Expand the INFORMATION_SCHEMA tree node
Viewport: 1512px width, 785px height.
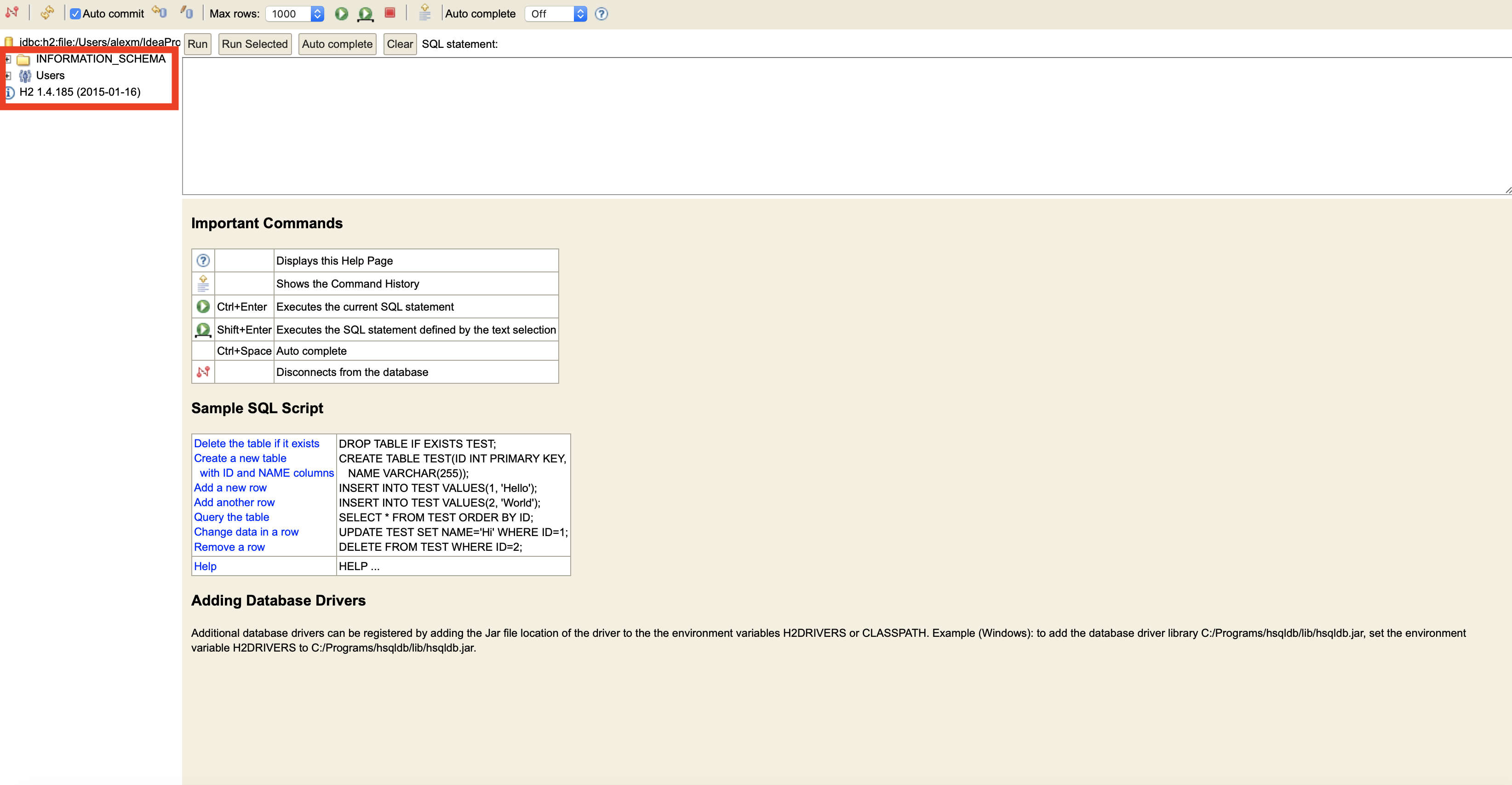(8, 58)
